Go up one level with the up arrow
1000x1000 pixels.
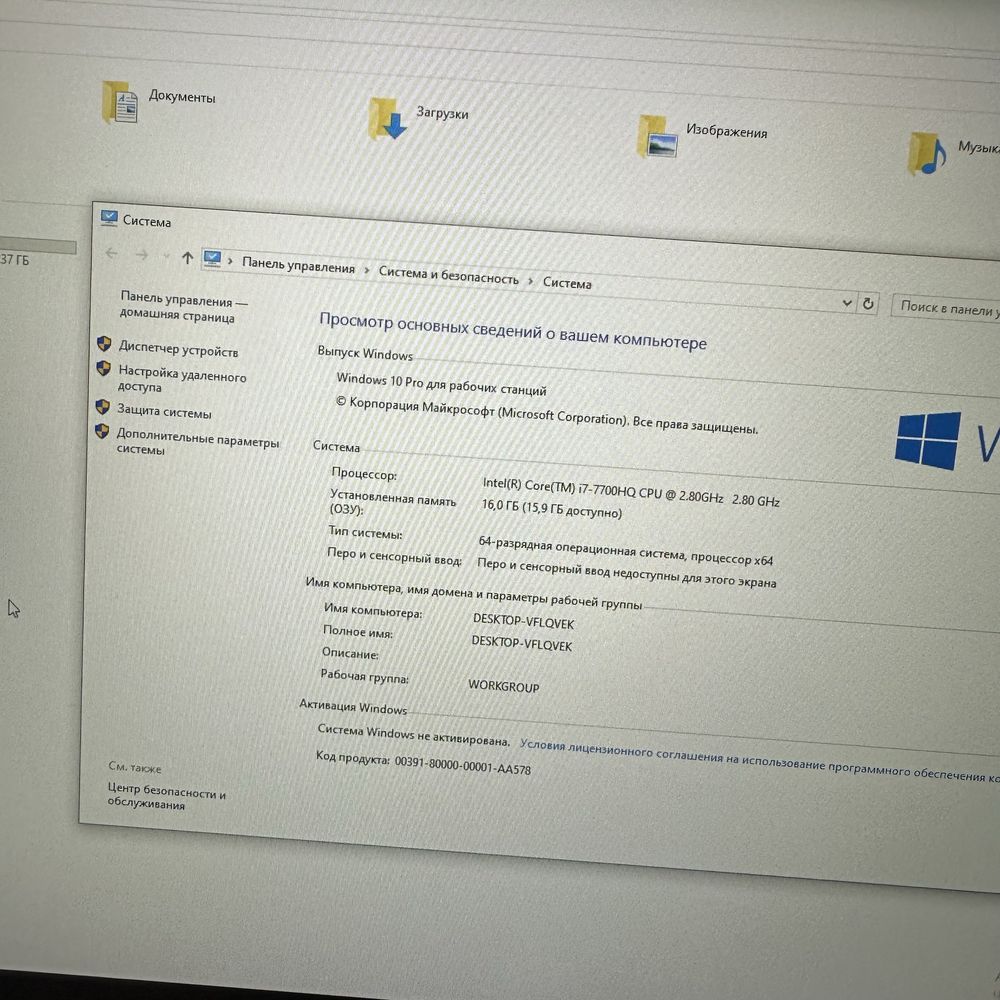[187, 258]
